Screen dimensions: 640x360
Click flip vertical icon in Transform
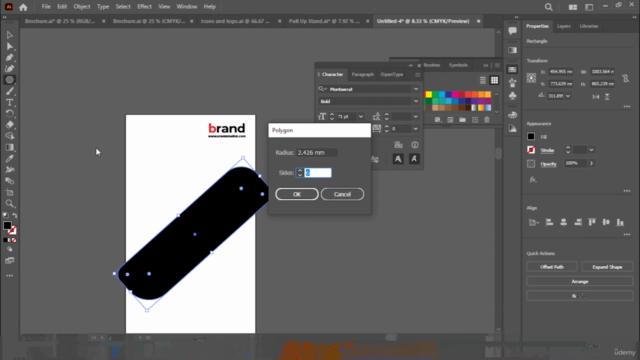[x=607, y=97]
